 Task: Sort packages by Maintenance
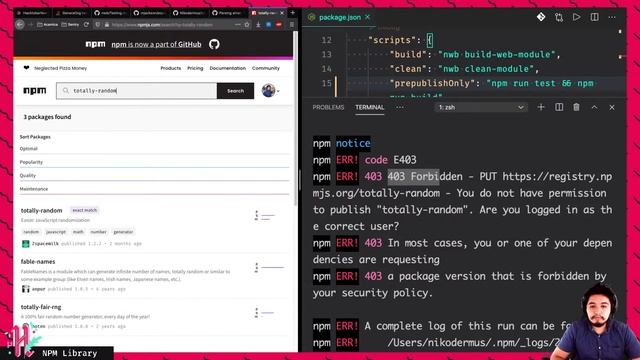coord(34,189)
